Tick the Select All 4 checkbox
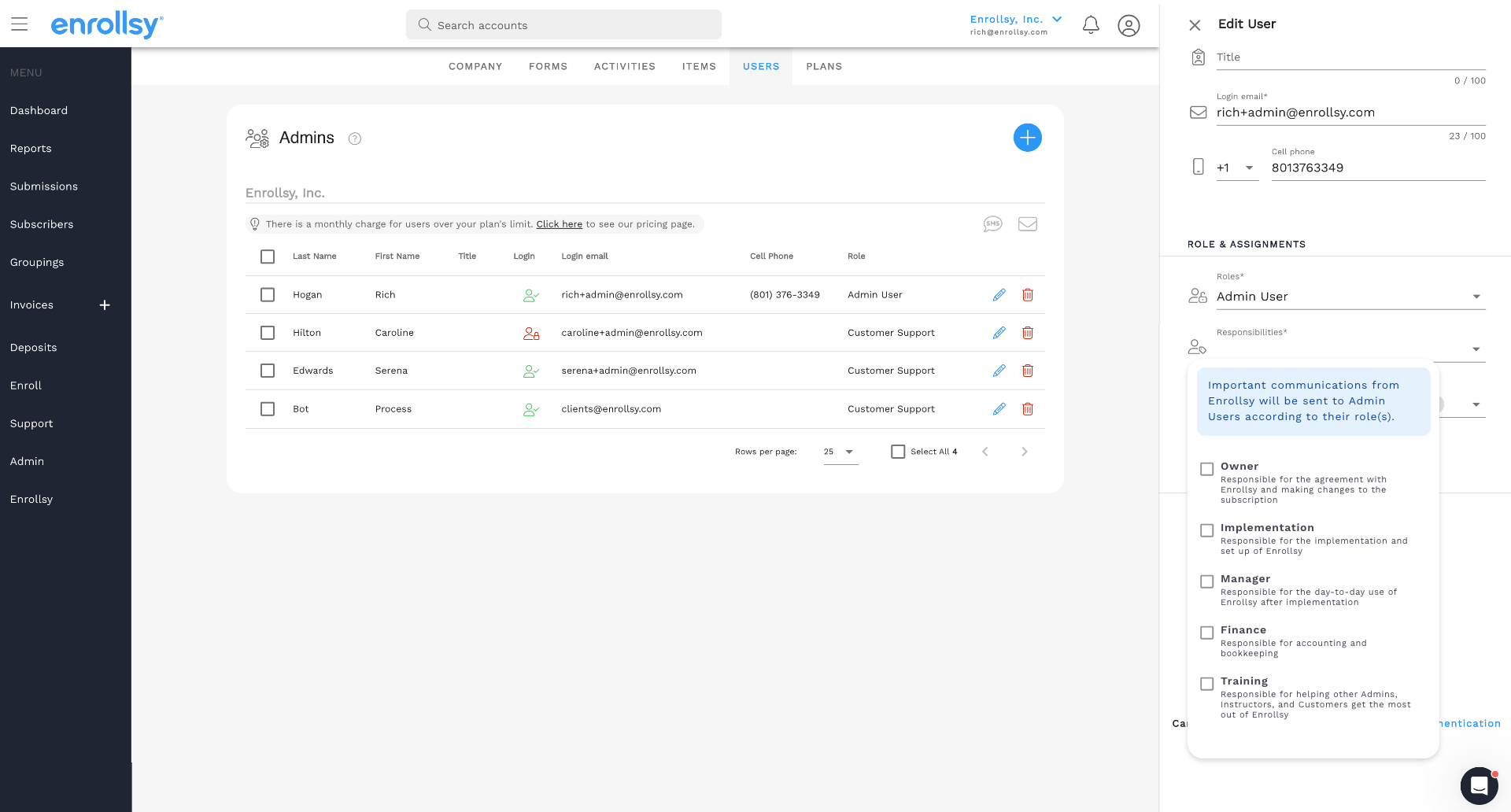Viewport: 1511px width, 812px height. click(x=898, y=452)
